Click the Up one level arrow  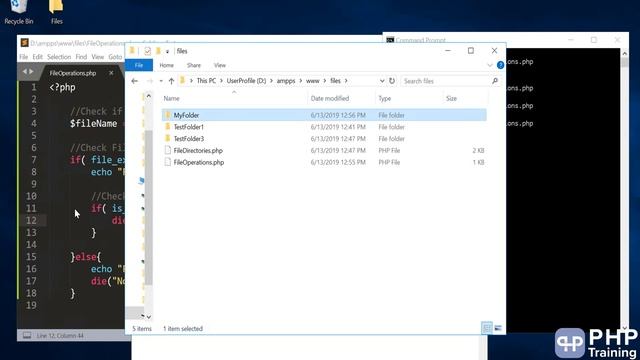(171, 81)
